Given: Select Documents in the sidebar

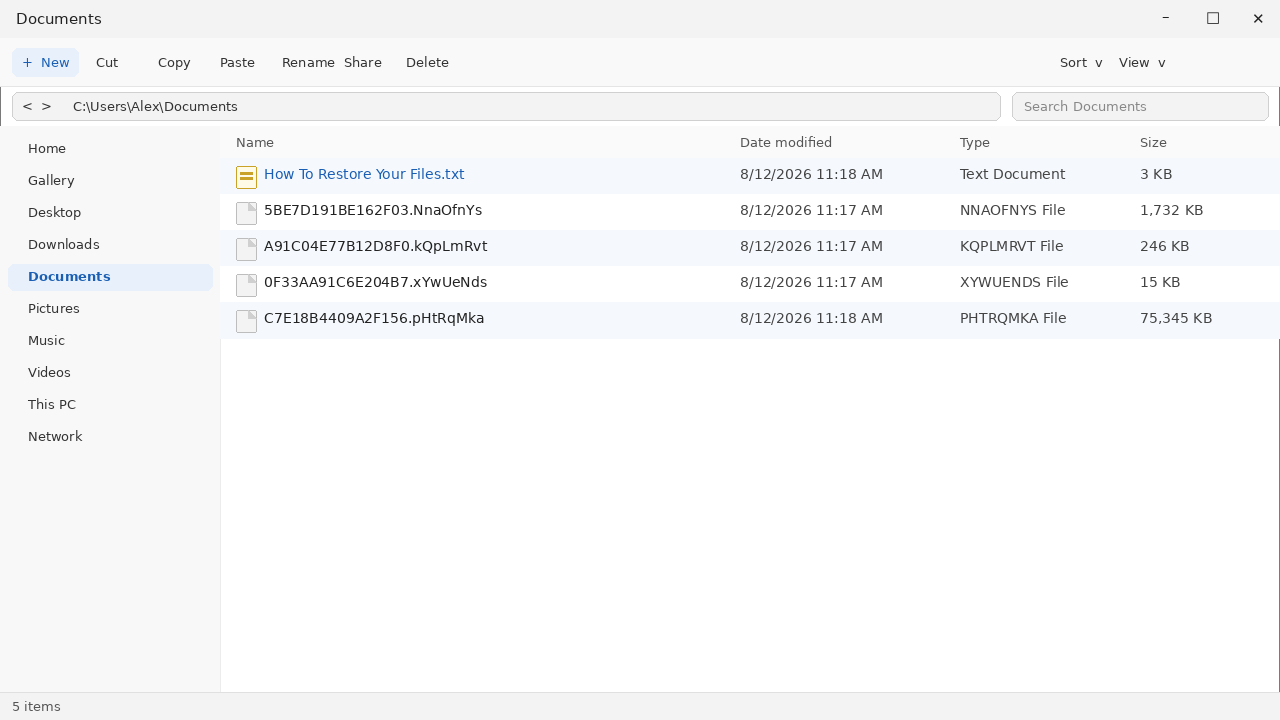Looking at the screenshot, I should point(110,276).
